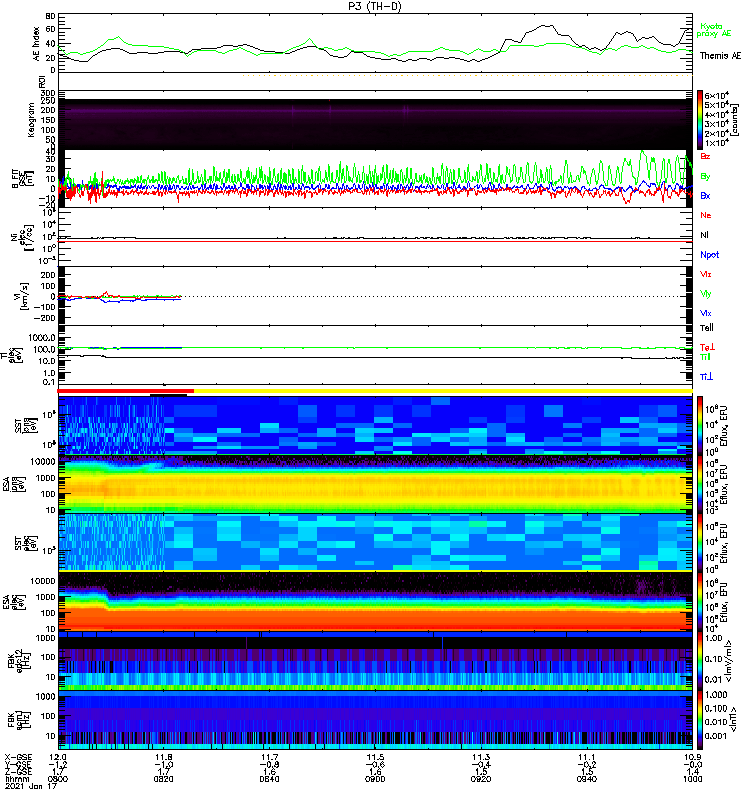This screenshot has width=750, height=800.
Task: Click the 0820 time tick label
Action: 163,779
